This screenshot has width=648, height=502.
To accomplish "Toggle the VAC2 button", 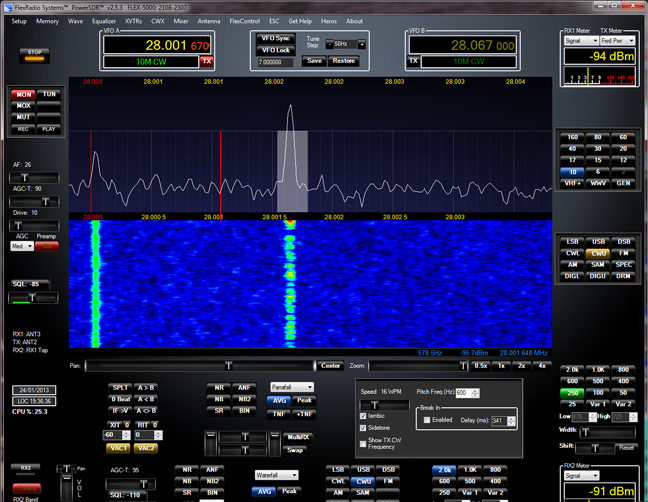I will click(146, 448).
